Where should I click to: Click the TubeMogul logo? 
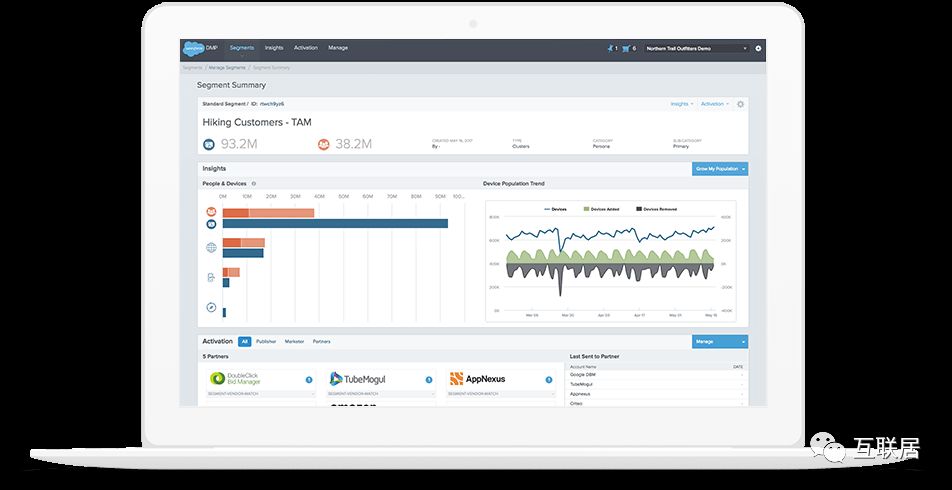tap(358, 379)
